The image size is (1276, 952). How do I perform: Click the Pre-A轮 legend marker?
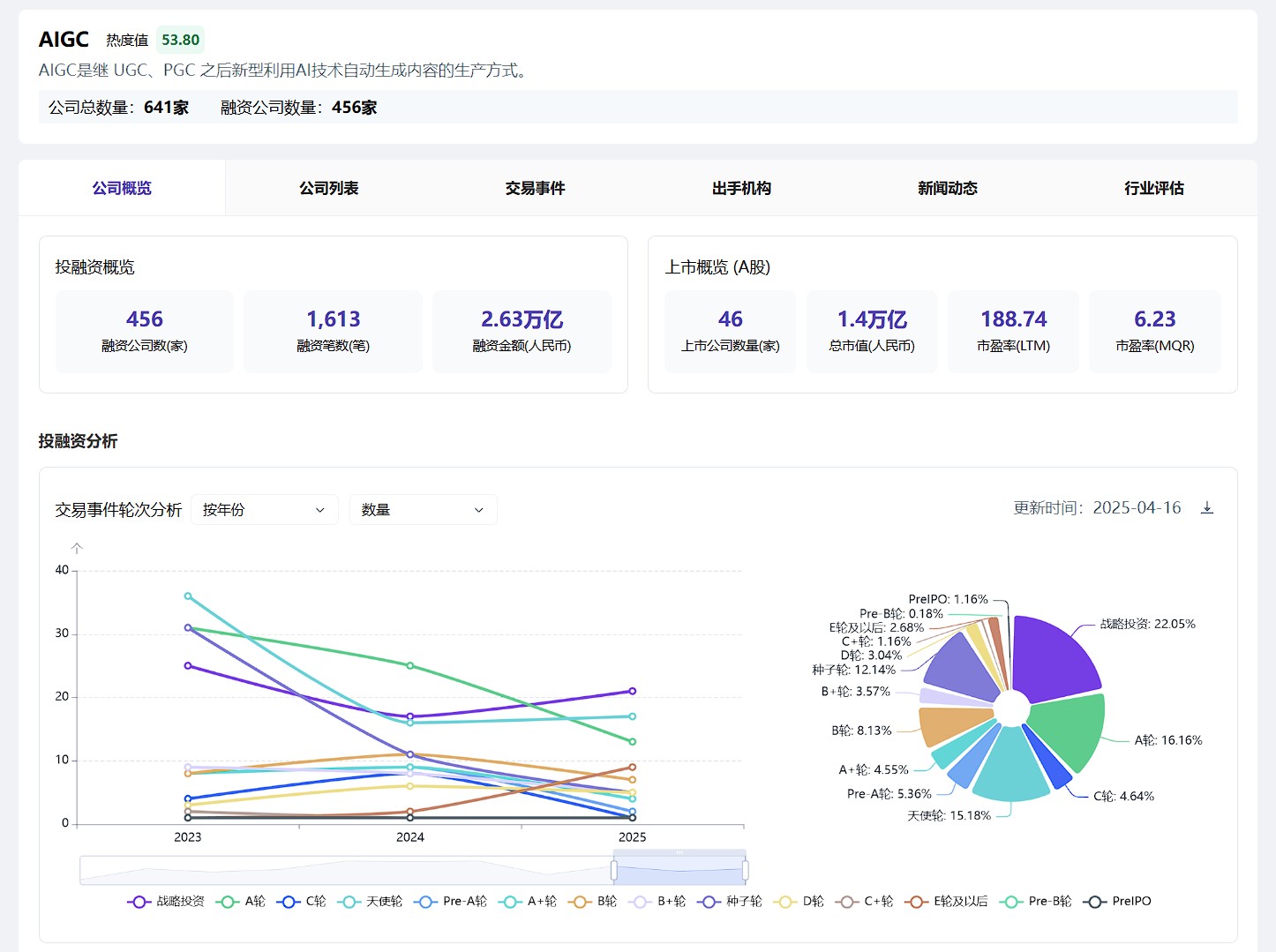pyautogui.click(x=425, y=902)
